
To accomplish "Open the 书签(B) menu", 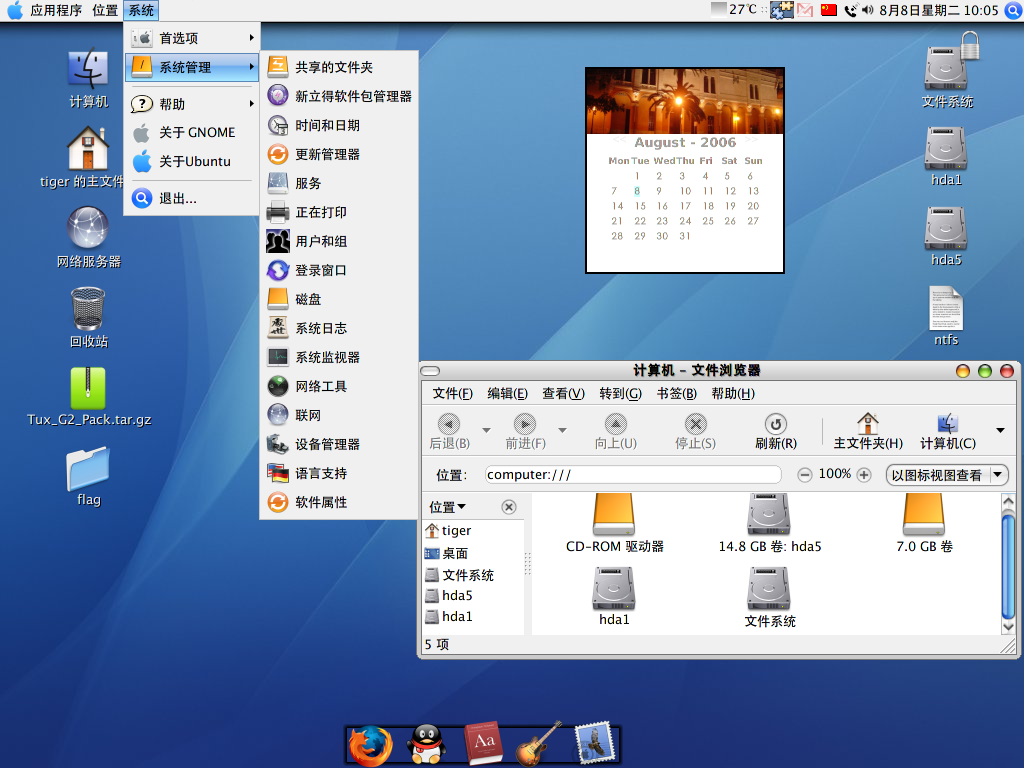I will [x=677, y=393].
